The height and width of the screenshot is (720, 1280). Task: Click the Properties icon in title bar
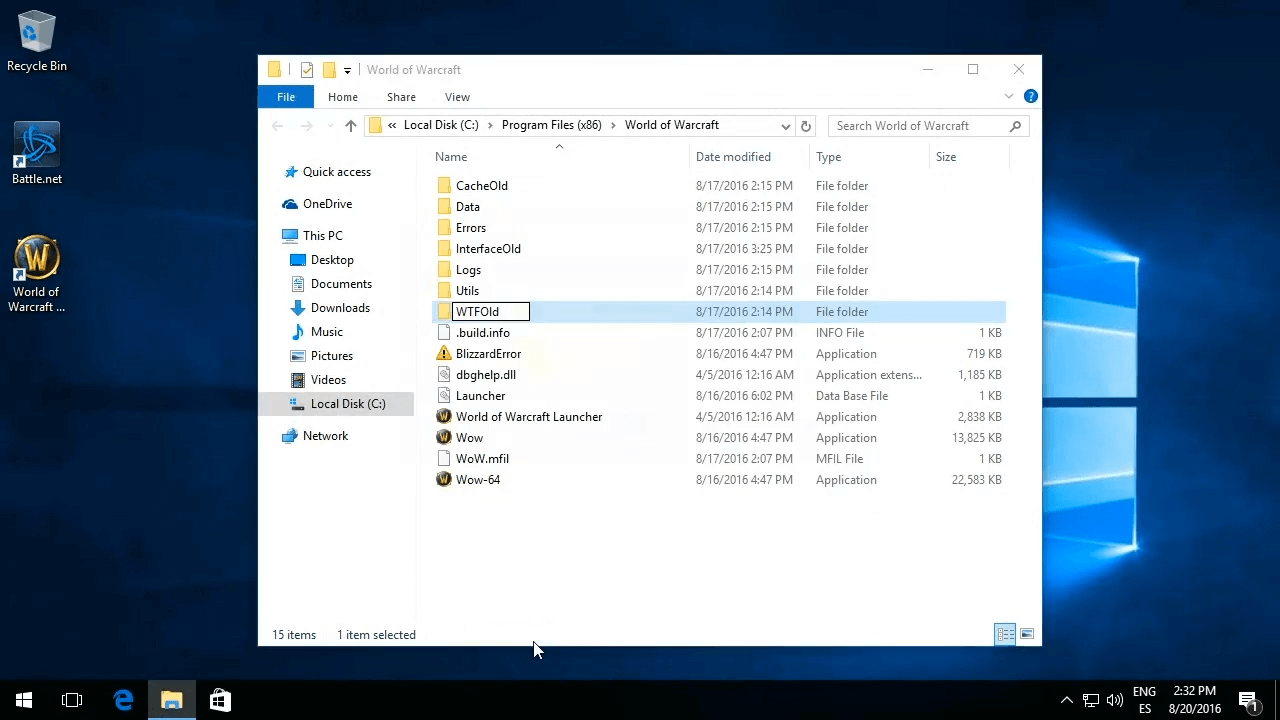(x=307, y=70)
